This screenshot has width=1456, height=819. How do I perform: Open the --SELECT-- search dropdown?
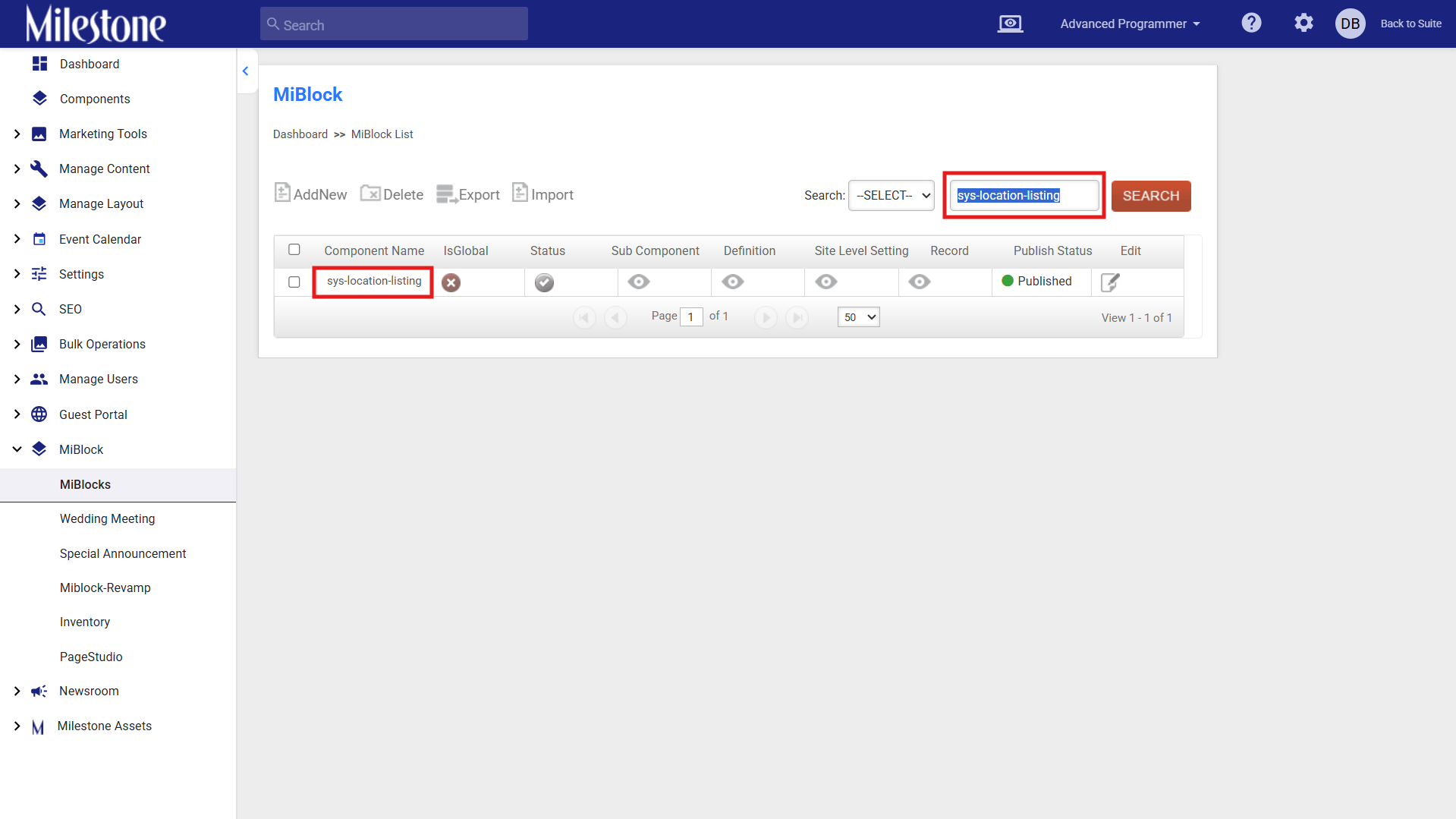(892, 195)
